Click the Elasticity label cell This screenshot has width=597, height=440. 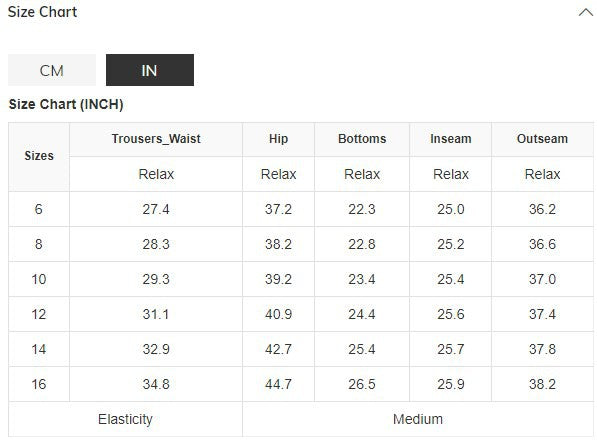[125, 419]
